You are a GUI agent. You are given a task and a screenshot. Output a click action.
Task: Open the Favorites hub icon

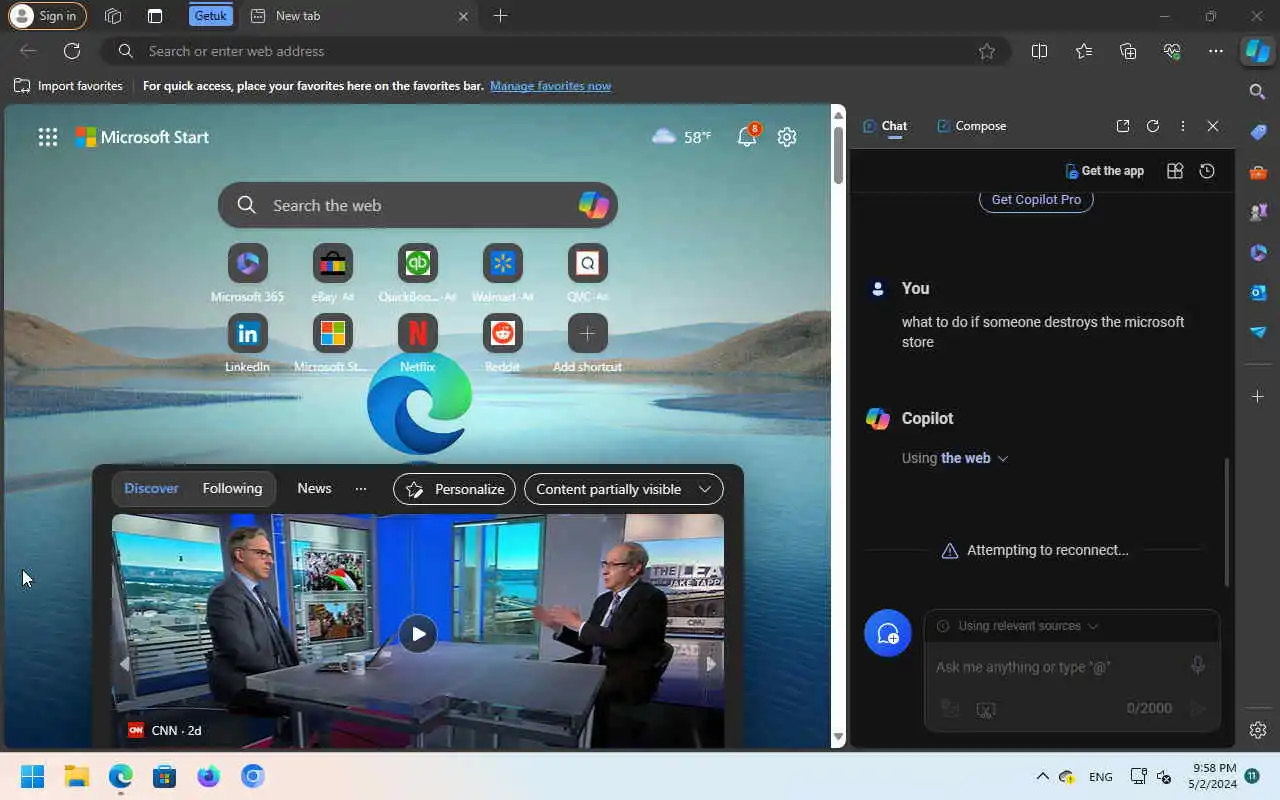pos(1084,51)
